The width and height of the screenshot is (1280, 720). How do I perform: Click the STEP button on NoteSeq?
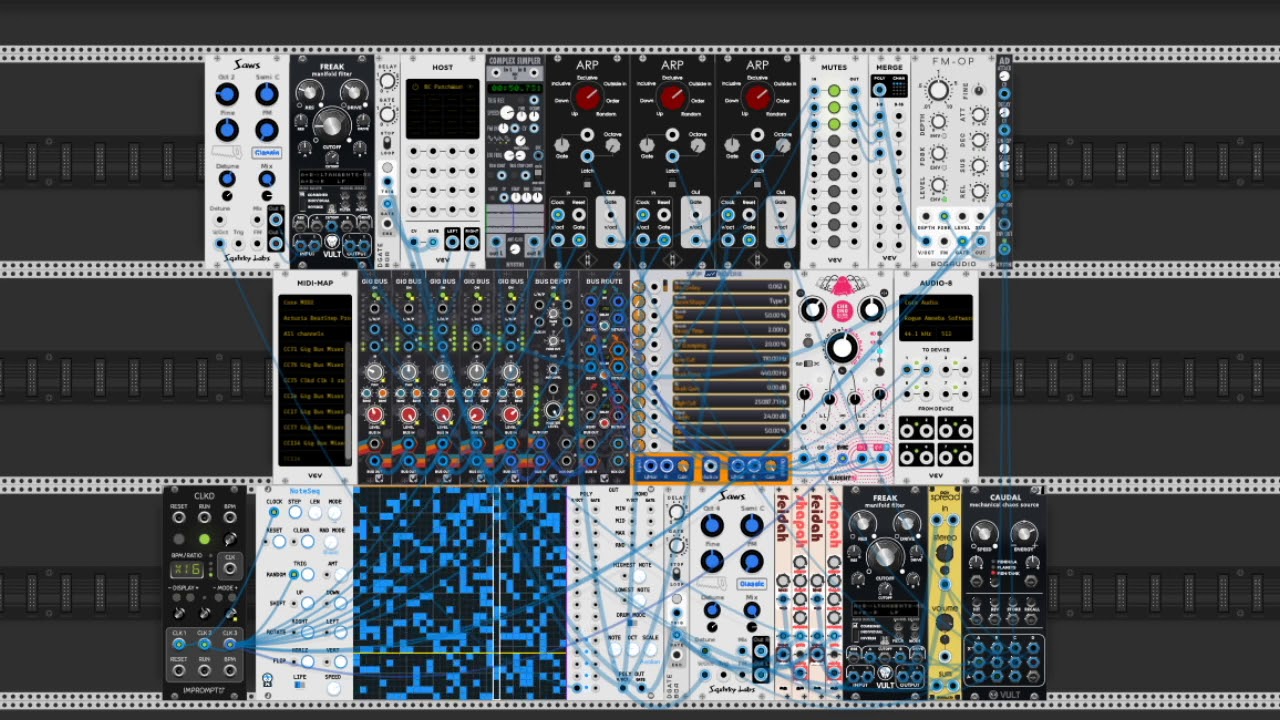tap(295, 511)
